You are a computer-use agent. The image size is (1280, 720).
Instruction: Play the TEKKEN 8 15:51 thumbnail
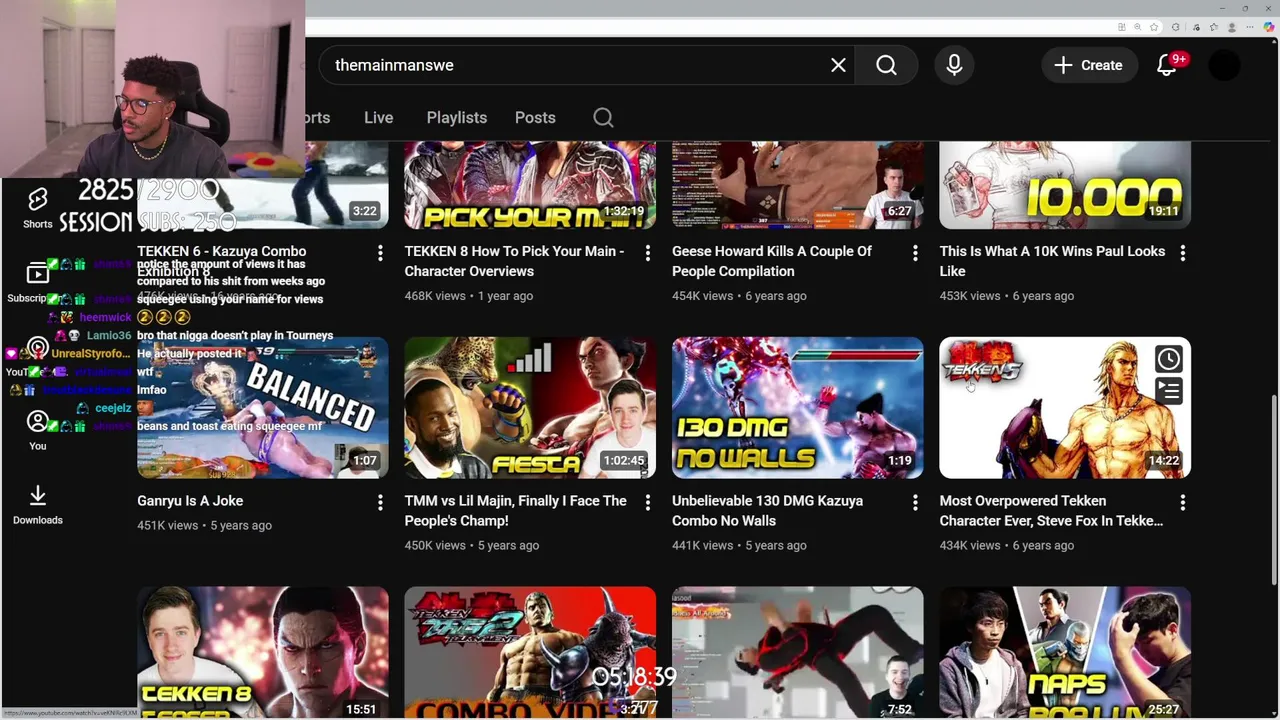262,652
